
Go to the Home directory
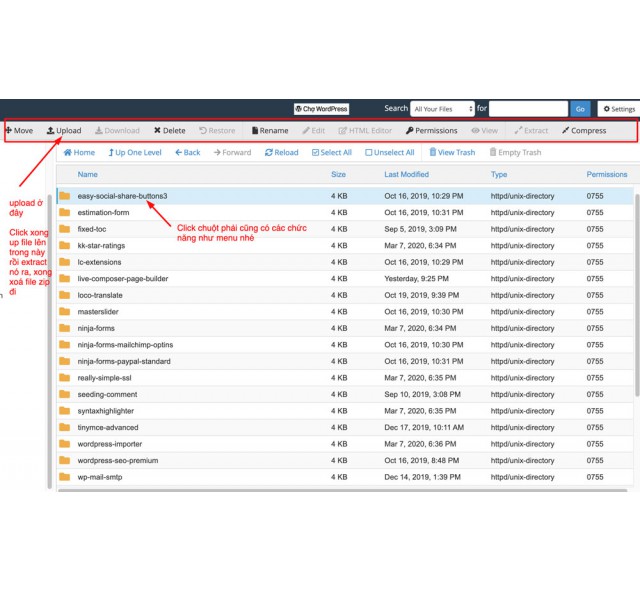pyautogui.click(x=79, y=153)
